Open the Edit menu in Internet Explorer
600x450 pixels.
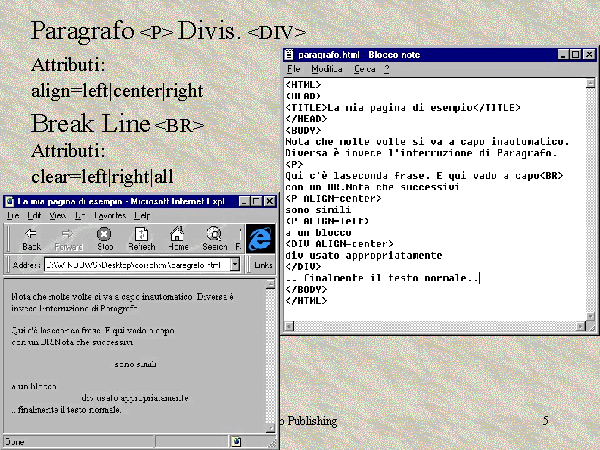tap(34, 215)
